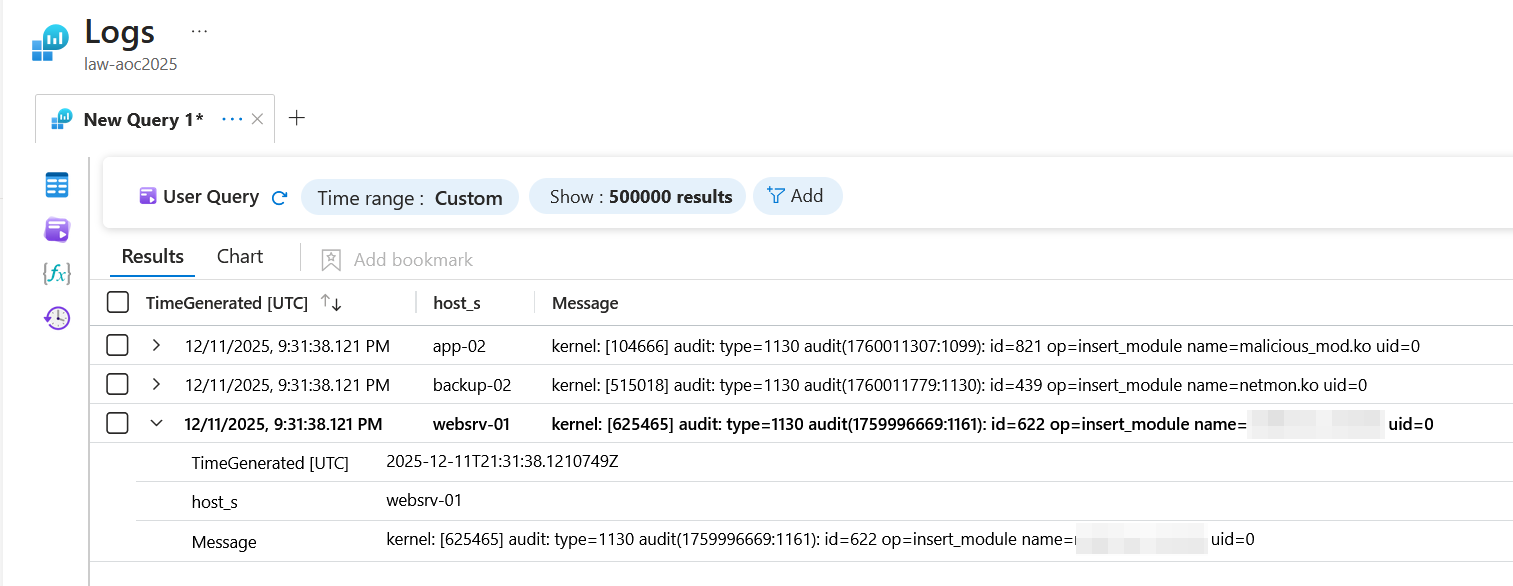Collapse the expanded websrv-01 log entry
The image size is (1513, 586).
(x=156, y=423)
